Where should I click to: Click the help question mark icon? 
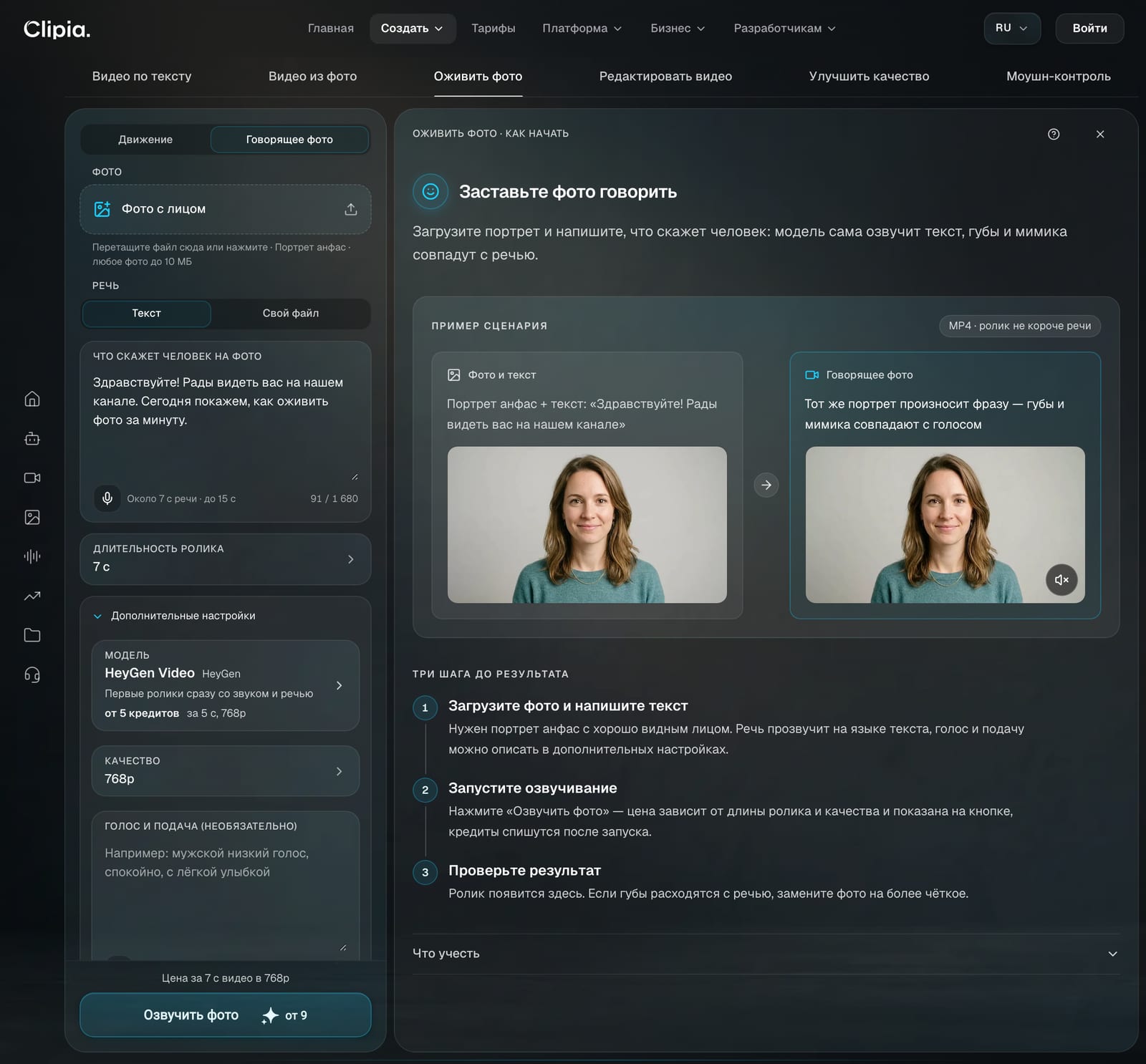coord(1054,134)
